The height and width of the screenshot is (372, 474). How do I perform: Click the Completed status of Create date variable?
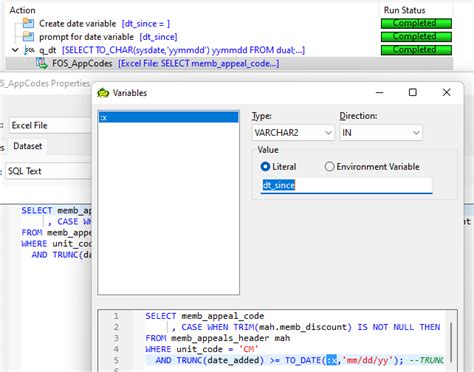tap(416, 23)
